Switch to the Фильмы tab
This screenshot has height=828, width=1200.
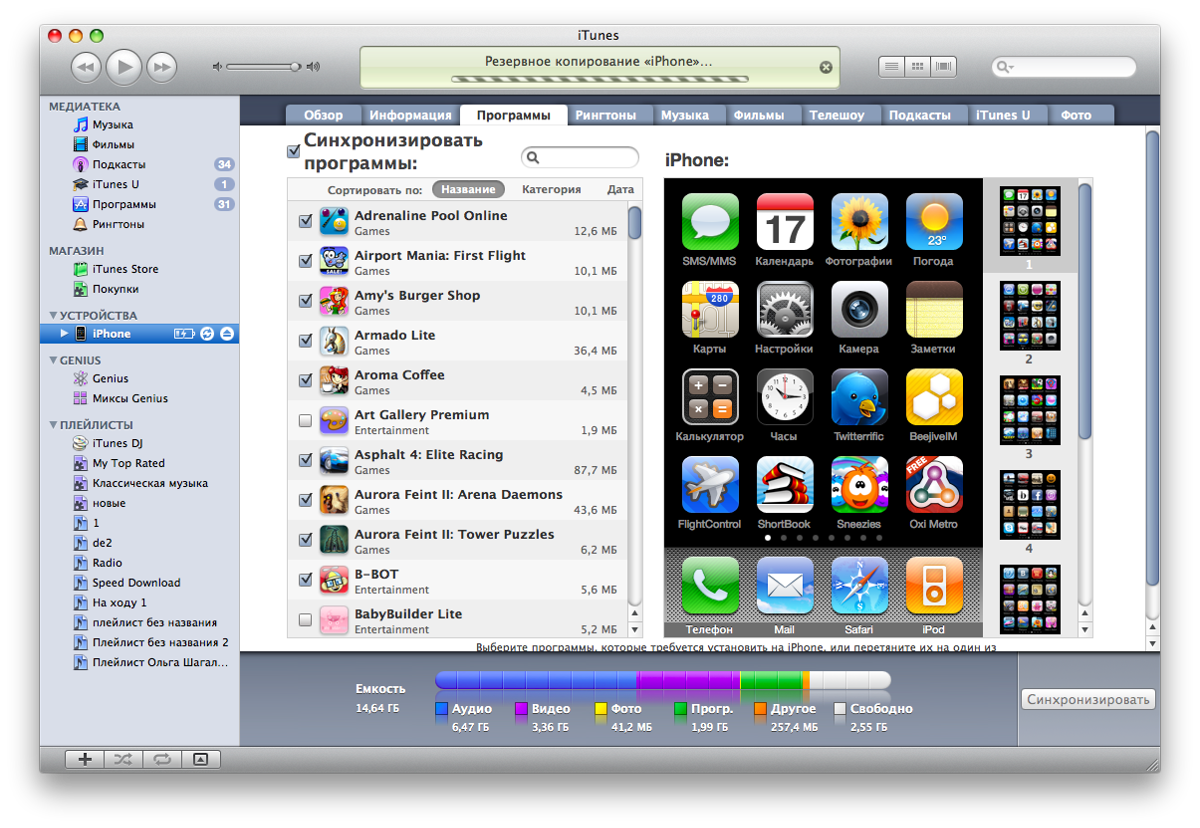click(x=759, y=115)
